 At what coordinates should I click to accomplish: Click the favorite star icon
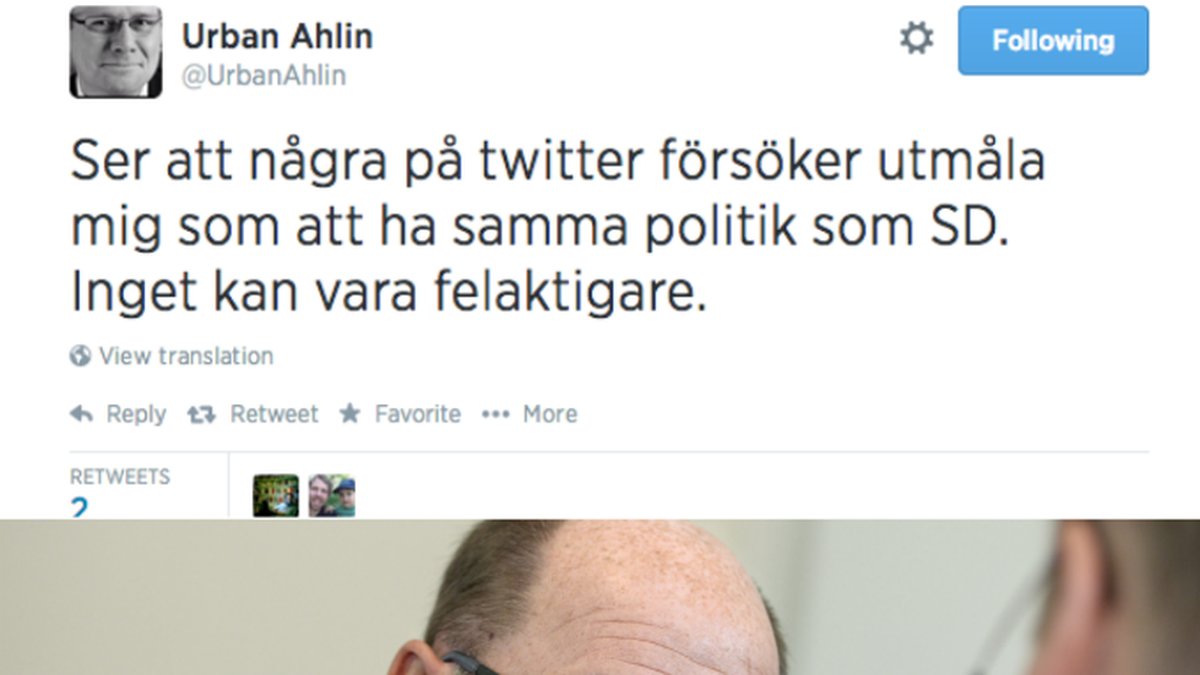[x=350, y=413]
